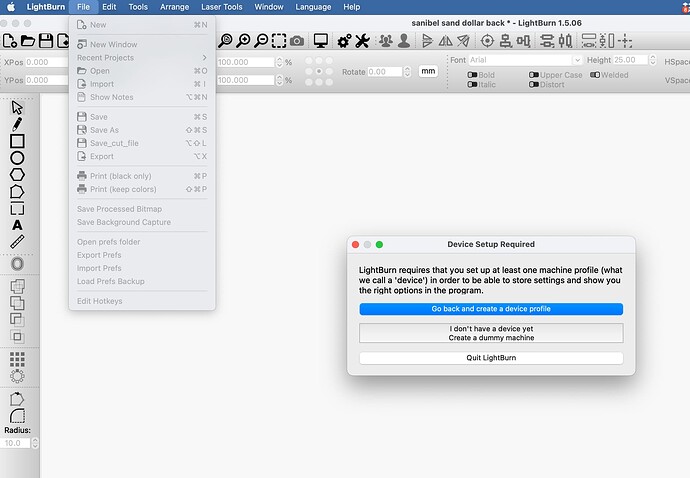
Task: Click the Radius 10.0 stepper arrows
Action: coord(35,443)
